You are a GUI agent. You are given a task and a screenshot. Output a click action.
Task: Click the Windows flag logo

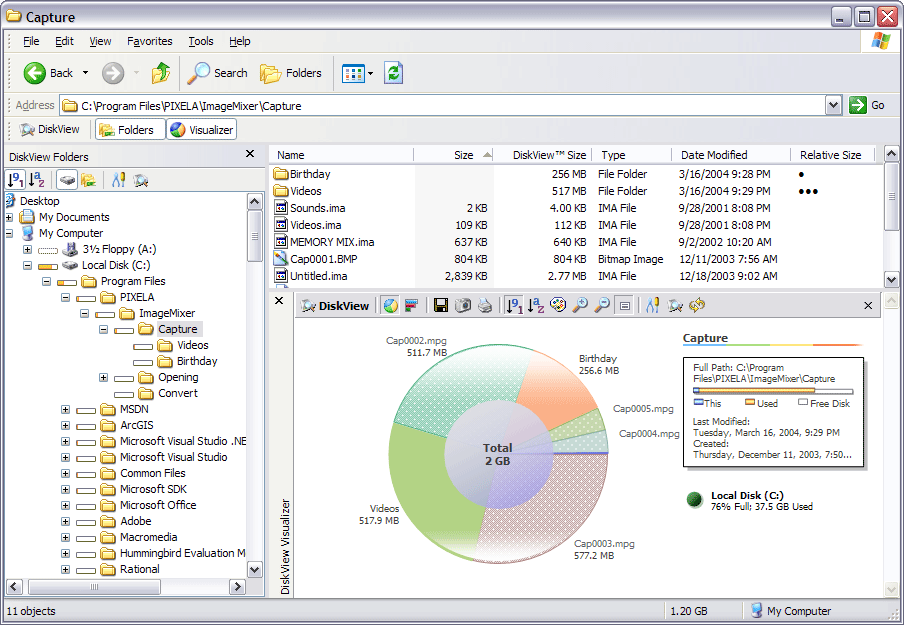[880, 41]
